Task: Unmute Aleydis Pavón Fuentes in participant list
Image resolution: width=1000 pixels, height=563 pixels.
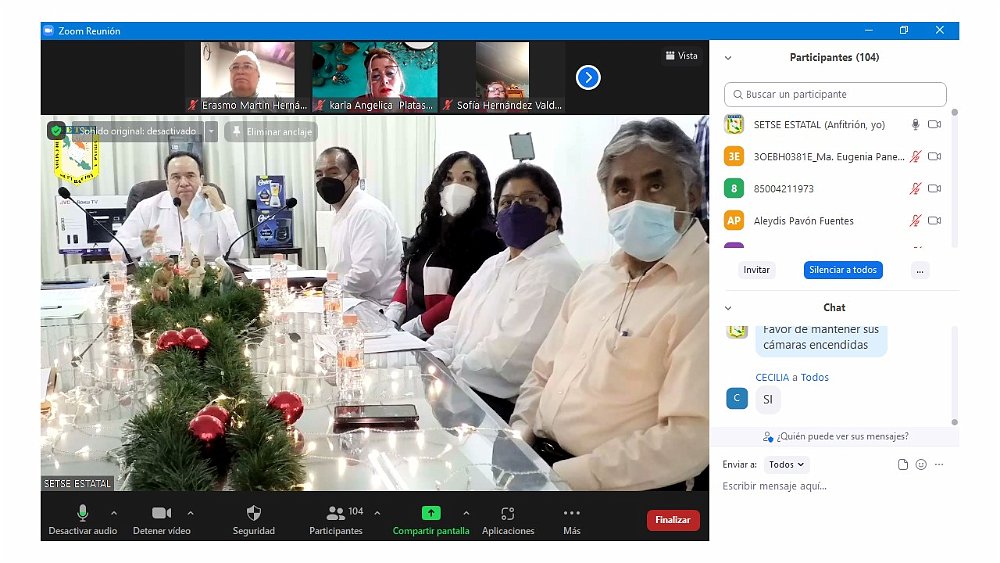Action: click(914, 221)
